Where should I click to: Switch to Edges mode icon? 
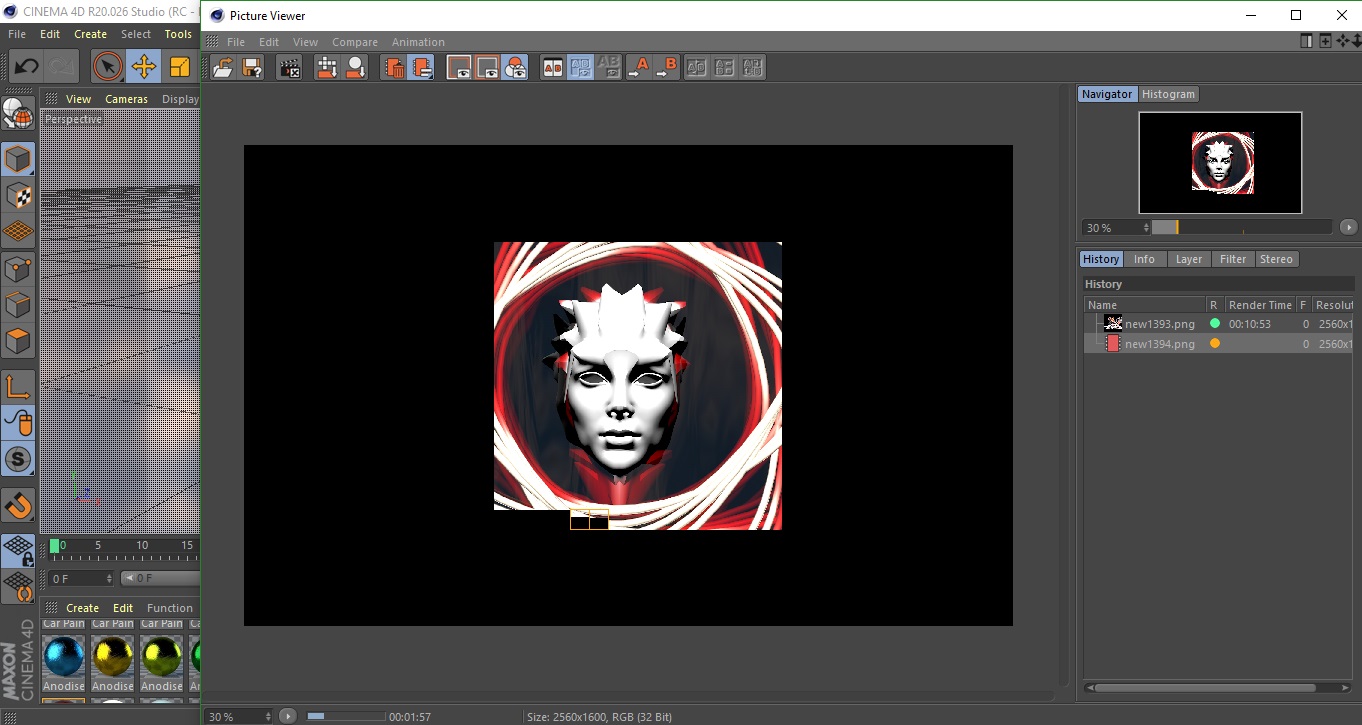pyautogui.click(x=18, y=304)
